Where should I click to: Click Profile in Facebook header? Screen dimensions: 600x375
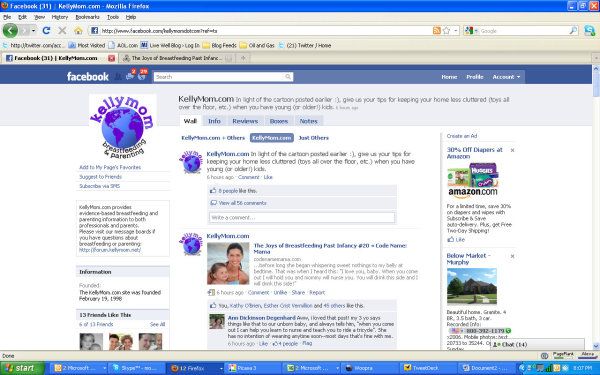pyautogui.click(x=474, y=77)
